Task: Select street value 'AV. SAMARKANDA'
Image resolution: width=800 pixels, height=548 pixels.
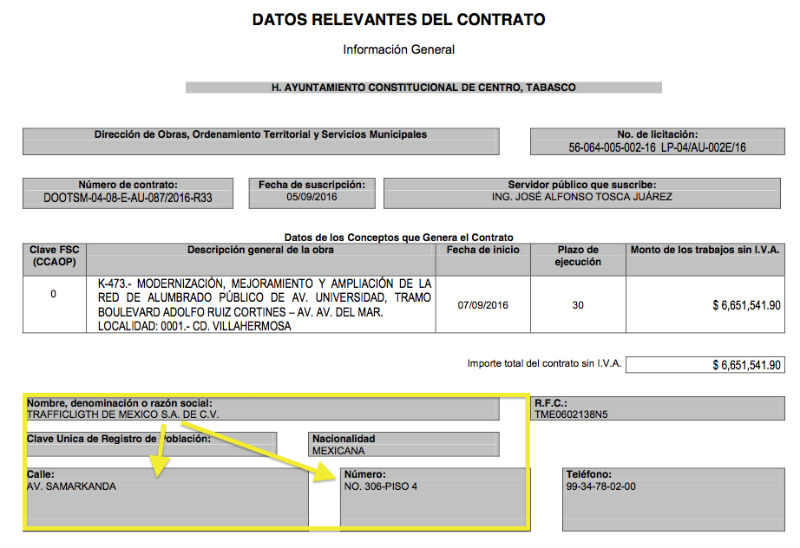Action: tap(71, 486)
